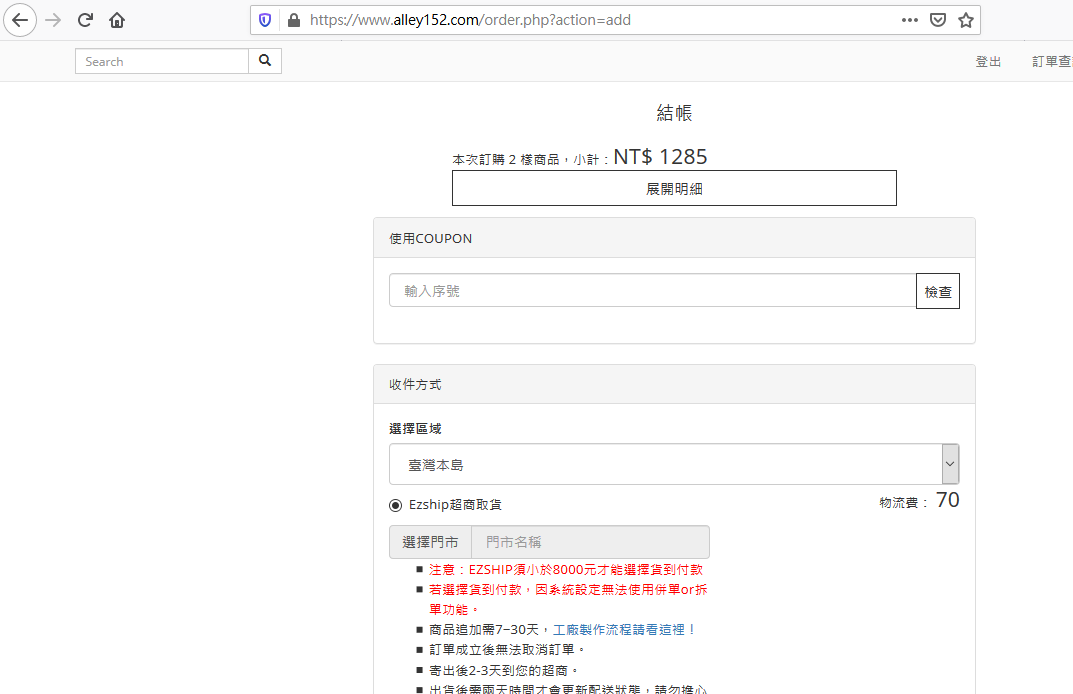Click 登出 to log out

tap(987, 62)
